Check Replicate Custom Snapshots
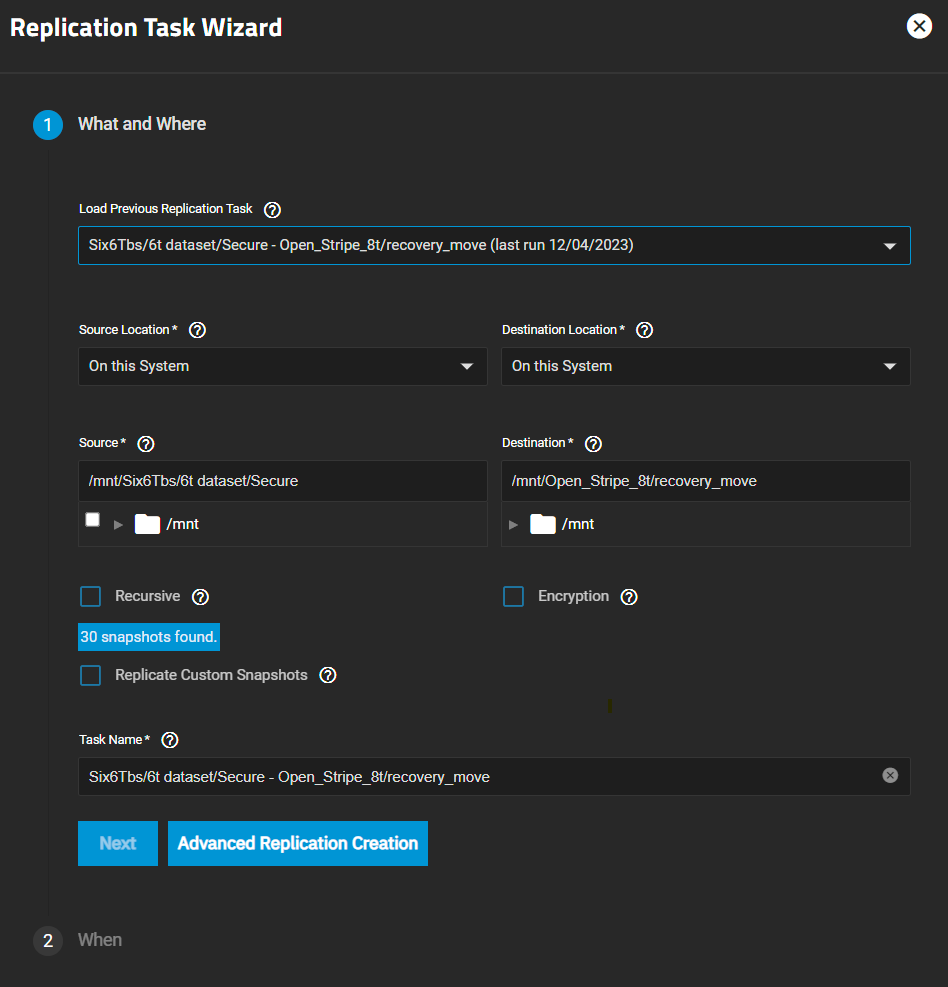This screenshot has height=987, width=948. point(91,675)
